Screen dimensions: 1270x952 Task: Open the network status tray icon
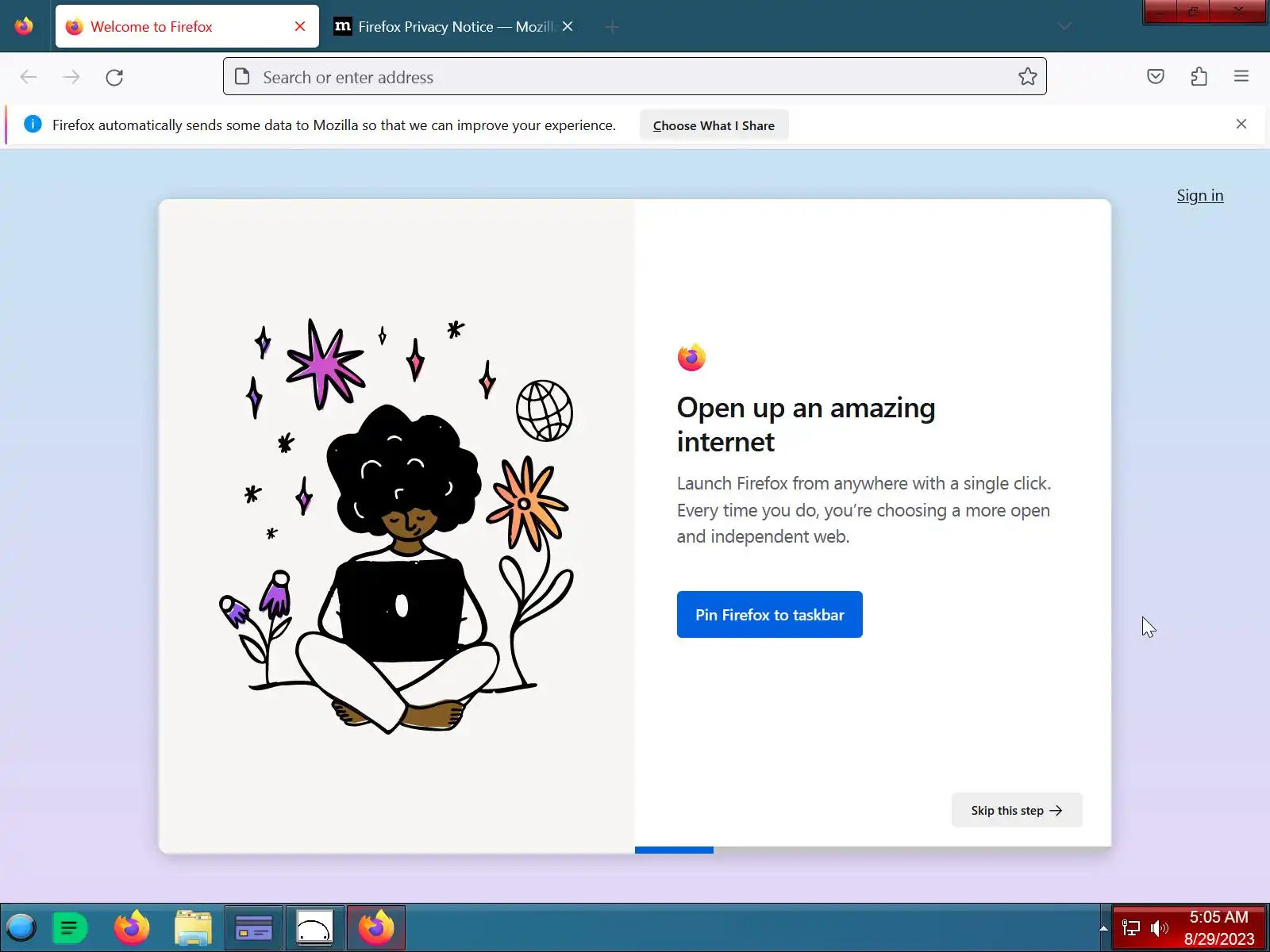[1131, 927]
